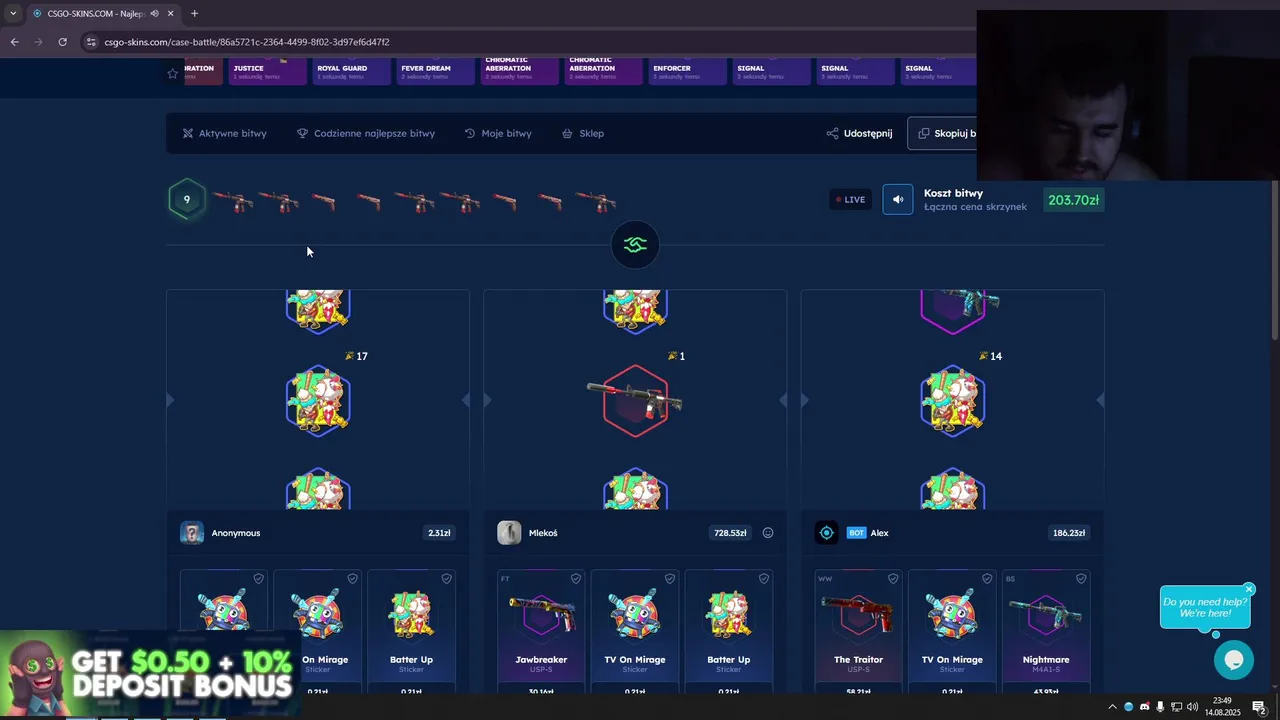Click shield icon on Alex's TV On Mirage card
Screen dimensions: 1280x720
click(x=987, y=578)
